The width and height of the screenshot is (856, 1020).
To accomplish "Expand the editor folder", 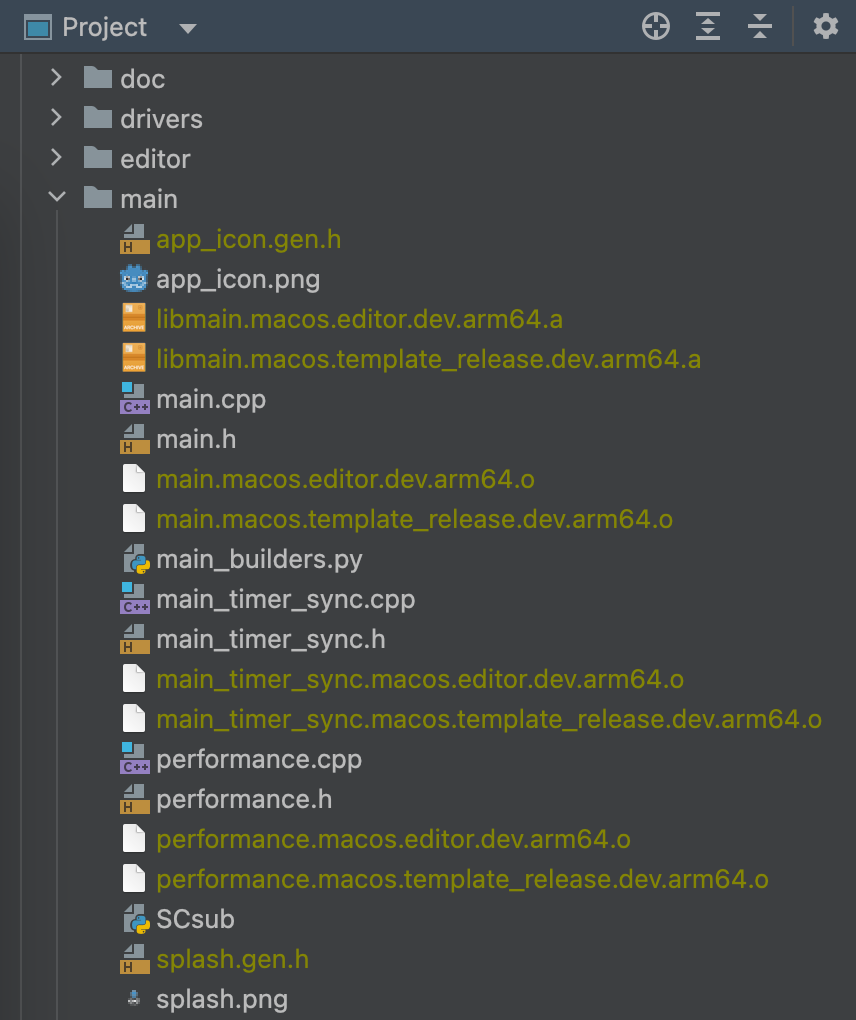I will pyautogui.click(x=56, y=158).
